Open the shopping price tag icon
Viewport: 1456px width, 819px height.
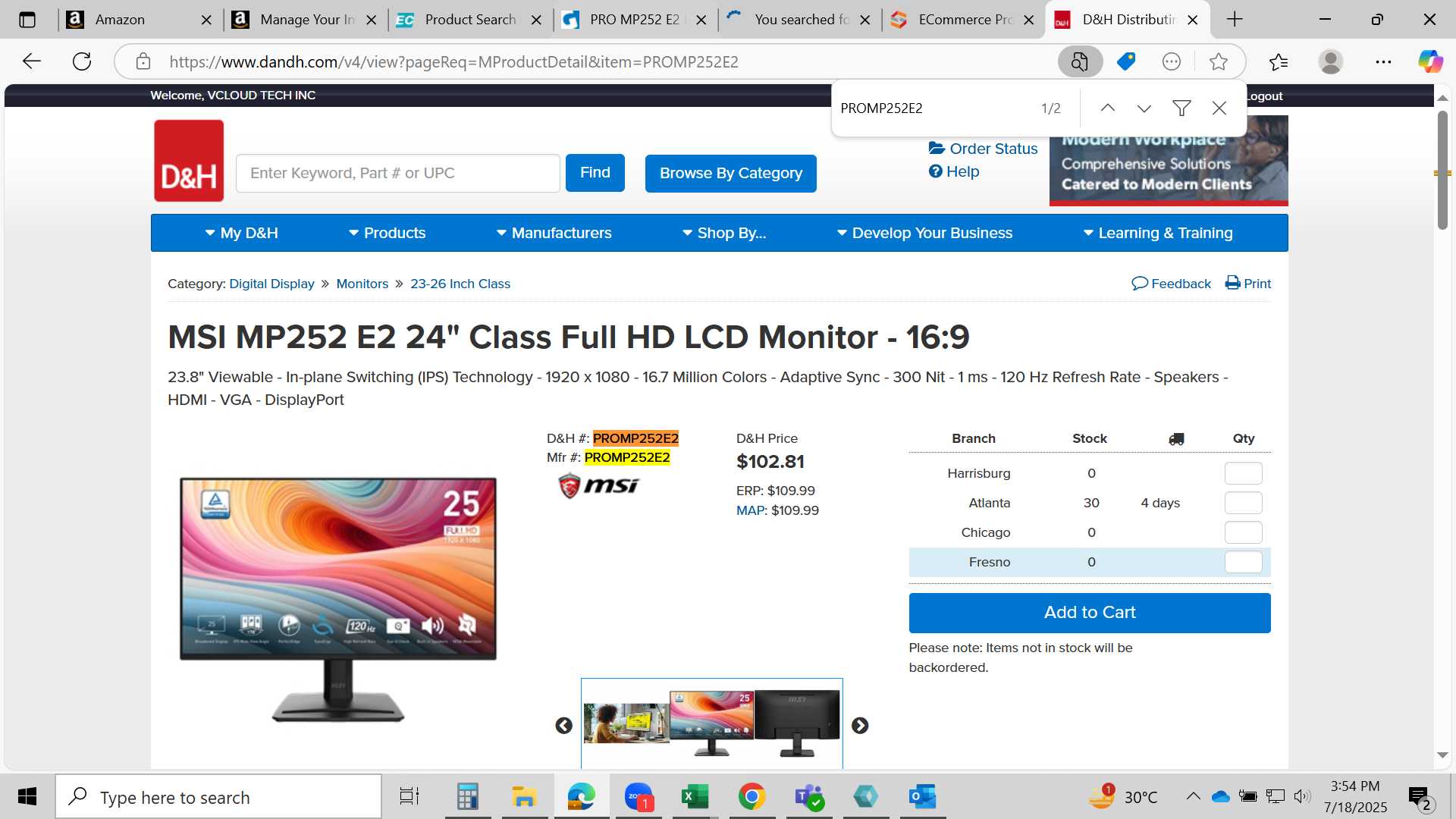pos(1126,61)
